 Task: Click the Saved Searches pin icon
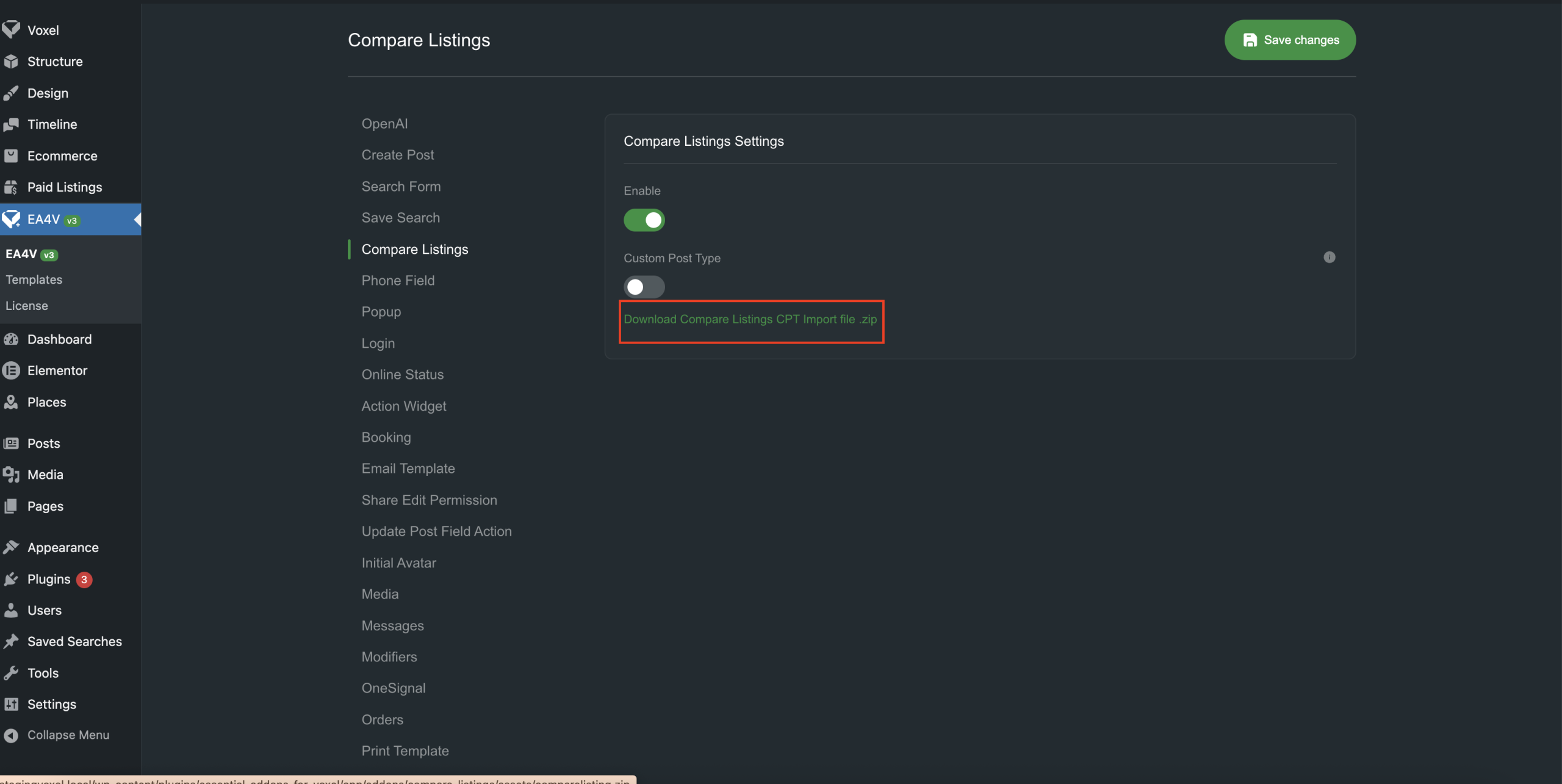pos(11,641)
